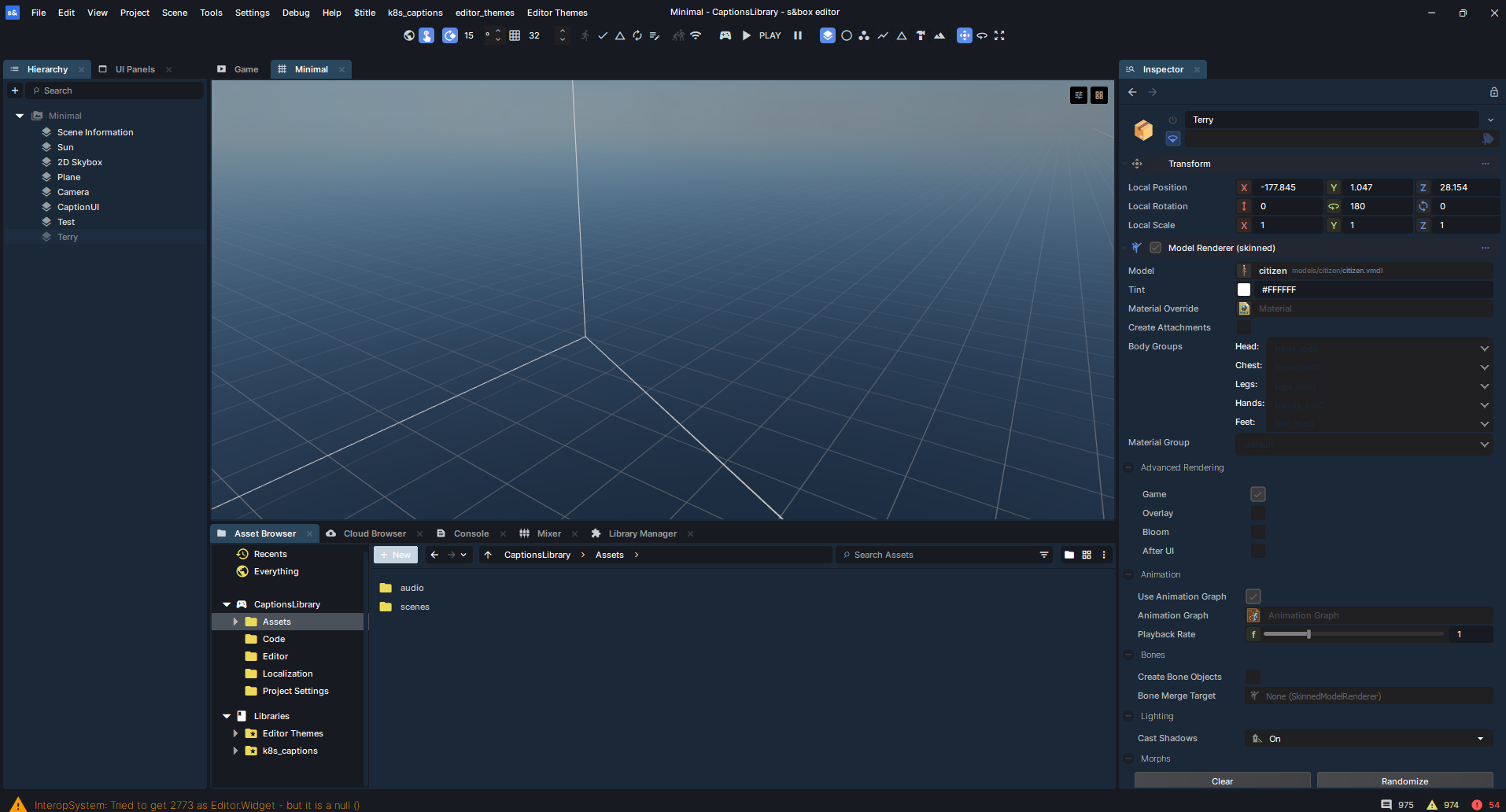Open viewport settings sliders icon

[1079, 95]
